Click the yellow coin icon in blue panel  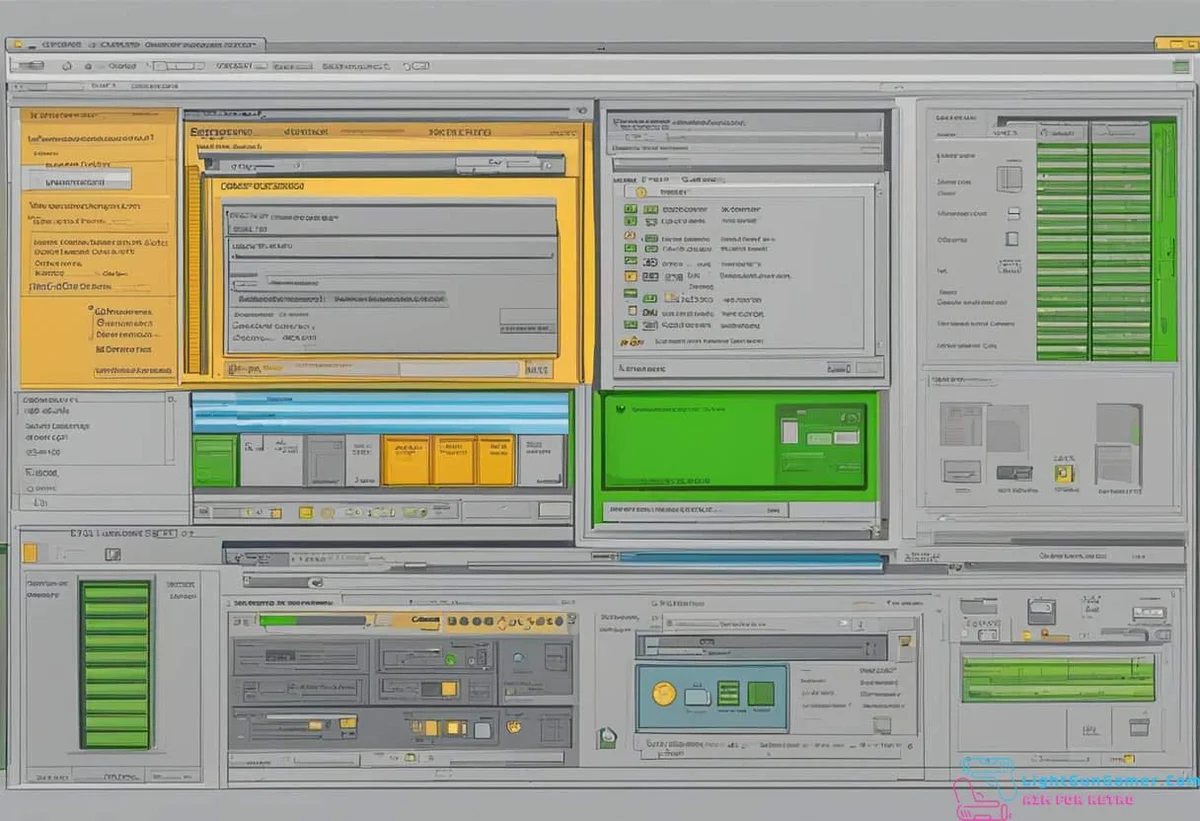tap(663, 693)
